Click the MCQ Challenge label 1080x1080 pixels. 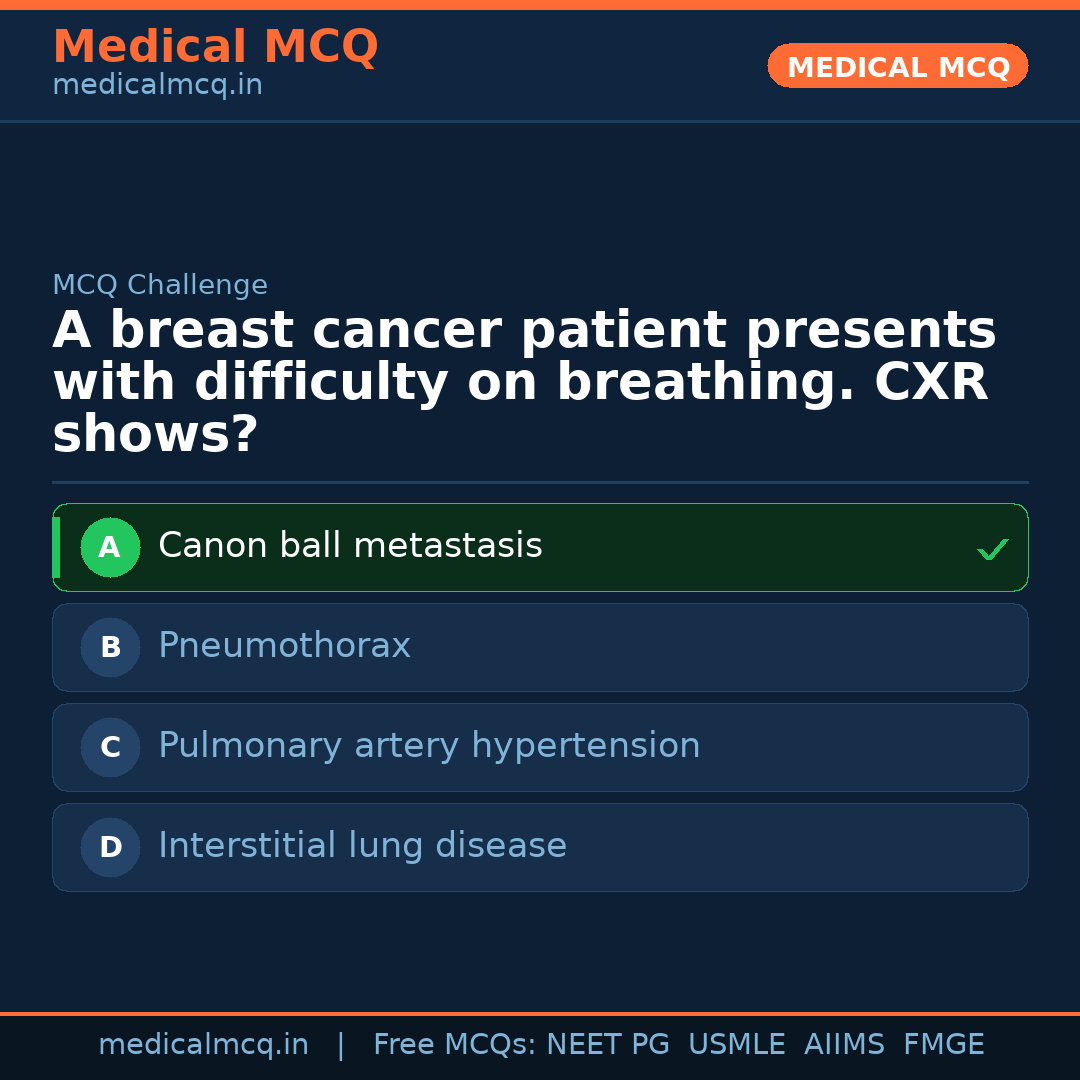(160, 285)
